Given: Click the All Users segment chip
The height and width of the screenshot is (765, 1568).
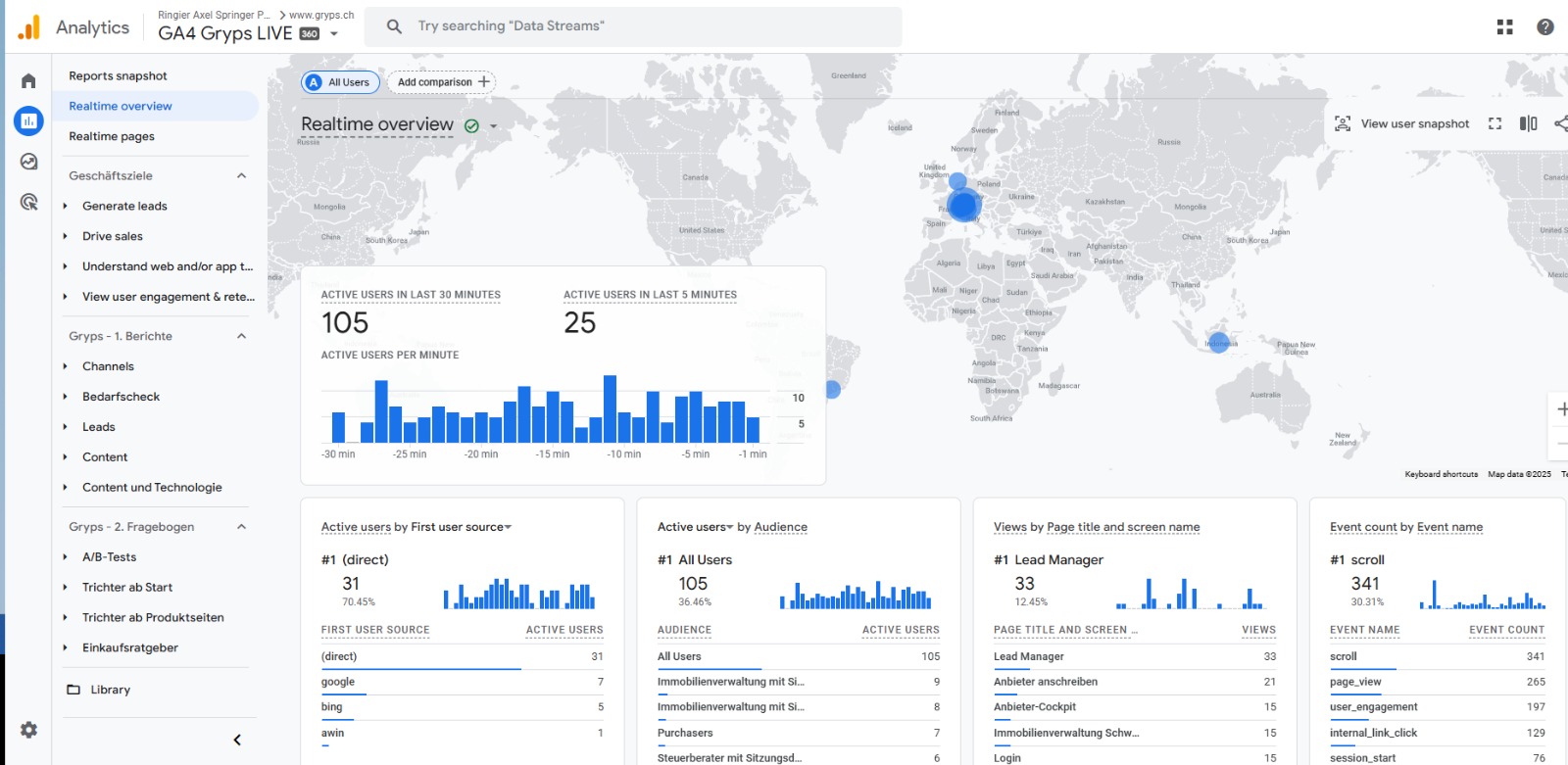Looking at the screenshot, I should [340, 82].
